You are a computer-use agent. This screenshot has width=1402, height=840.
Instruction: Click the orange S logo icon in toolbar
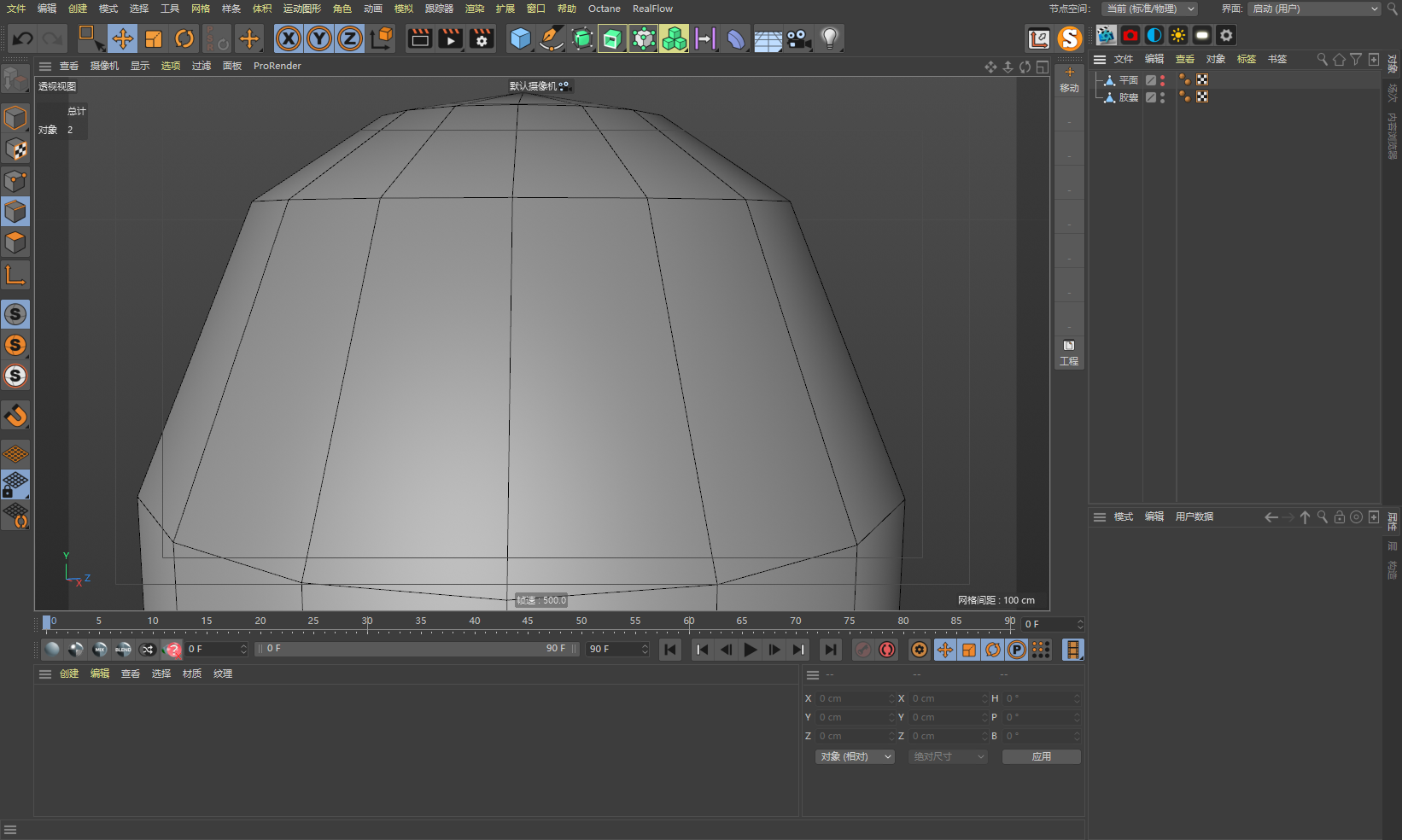1069,38
